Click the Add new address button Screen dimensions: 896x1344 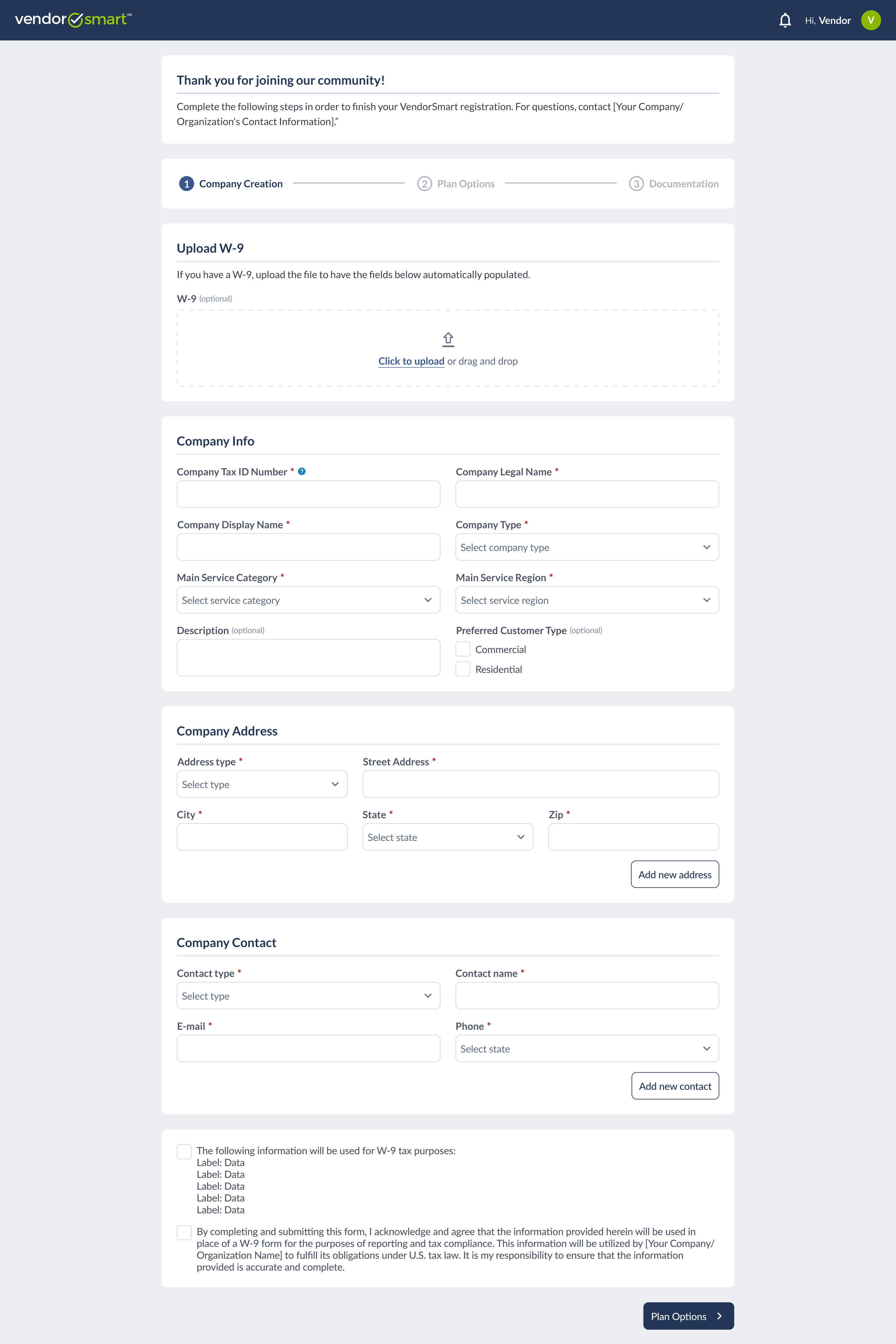click(x=674, y=874)
